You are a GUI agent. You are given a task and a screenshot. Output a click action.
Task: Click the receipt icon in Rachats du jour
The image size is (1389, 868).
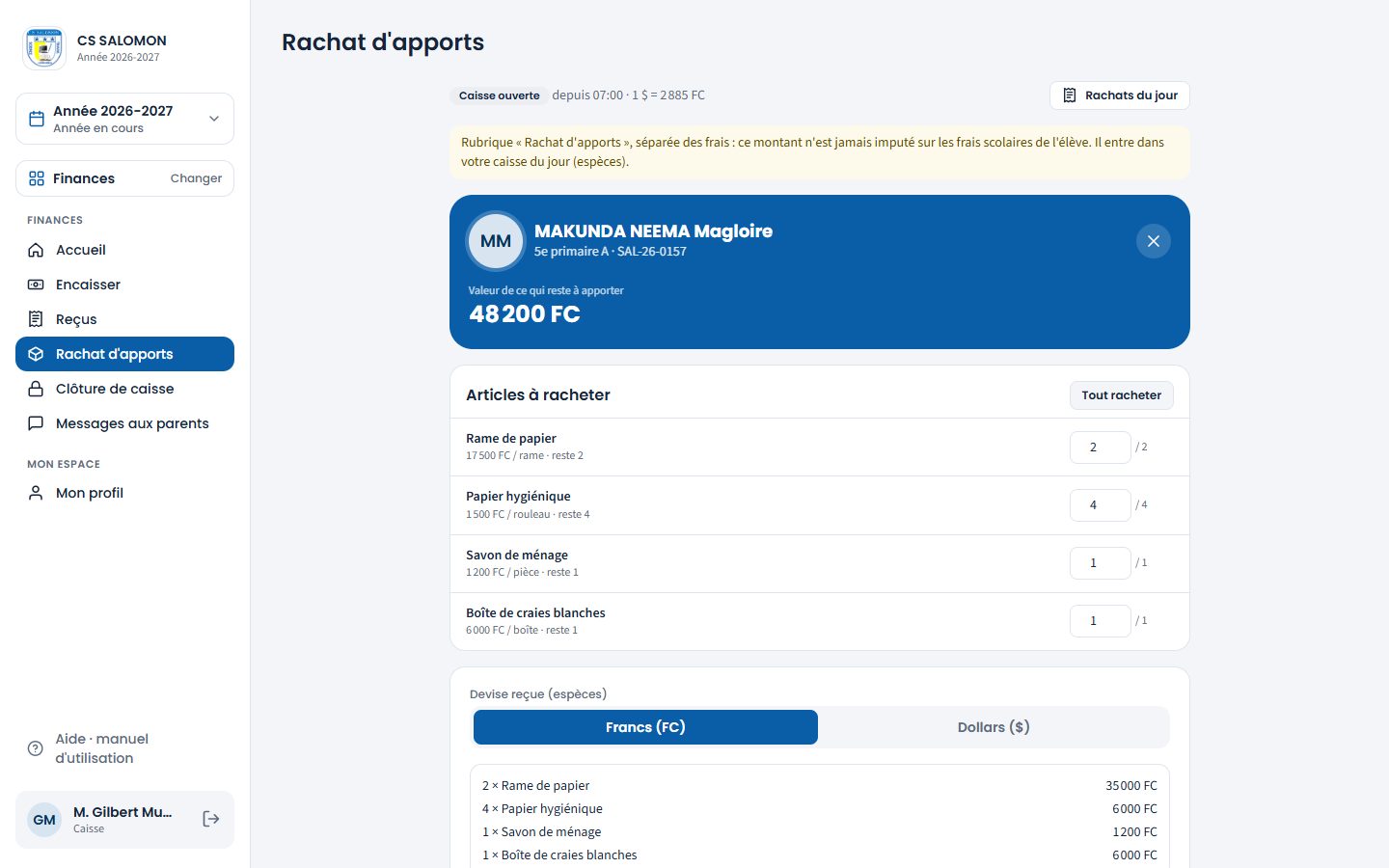[x=1070, y=95]
